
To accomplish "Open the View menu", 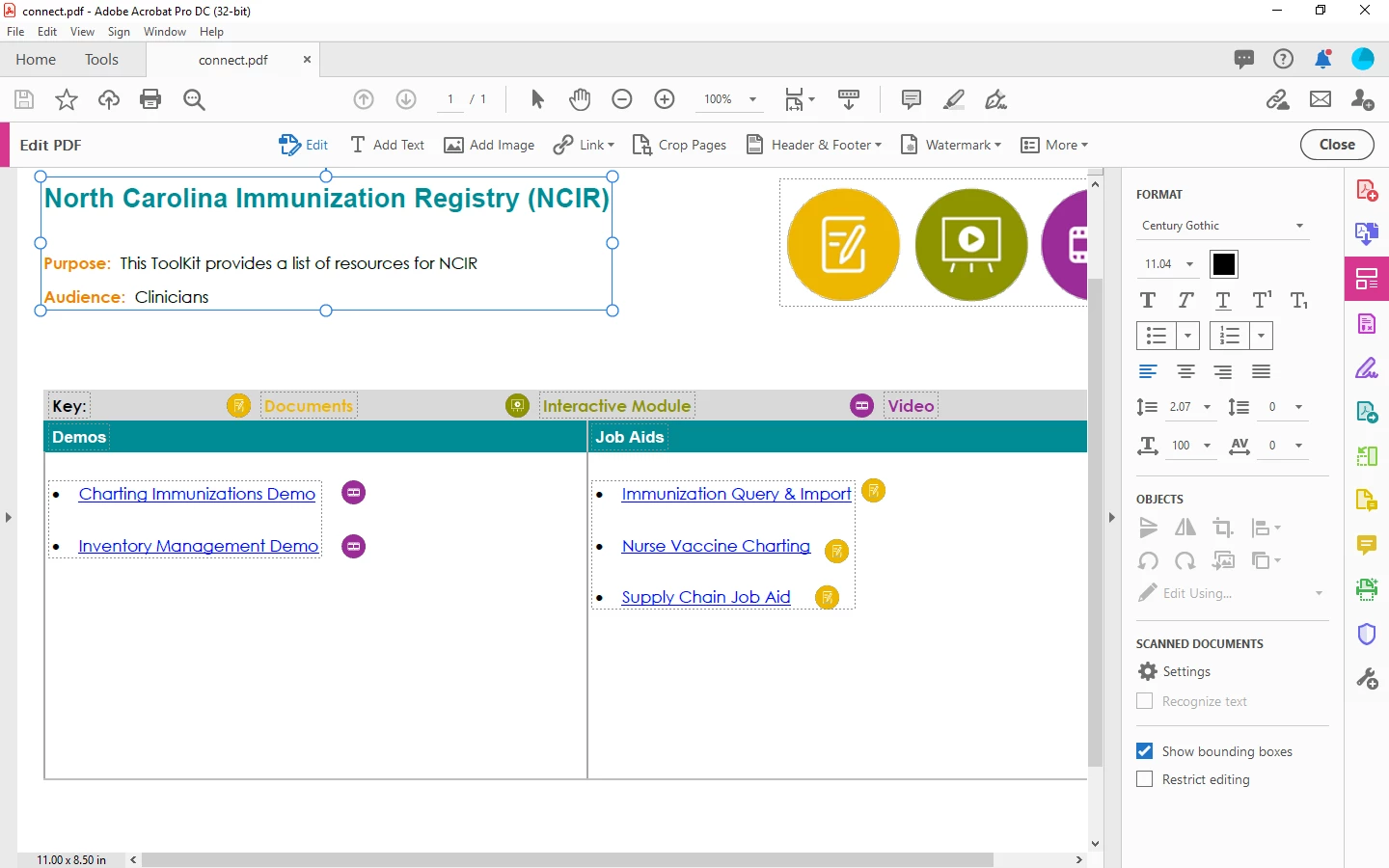I will [82, 32].
